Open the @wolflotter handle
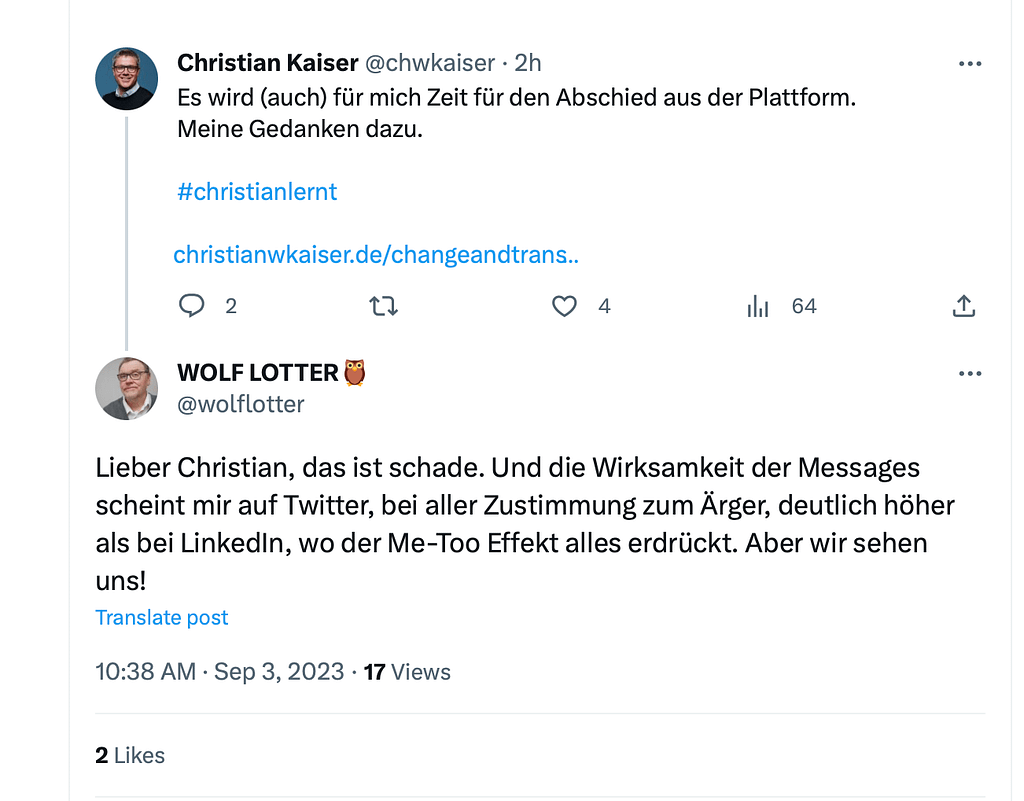The image size is (1024, 801). tap(240, 404)
